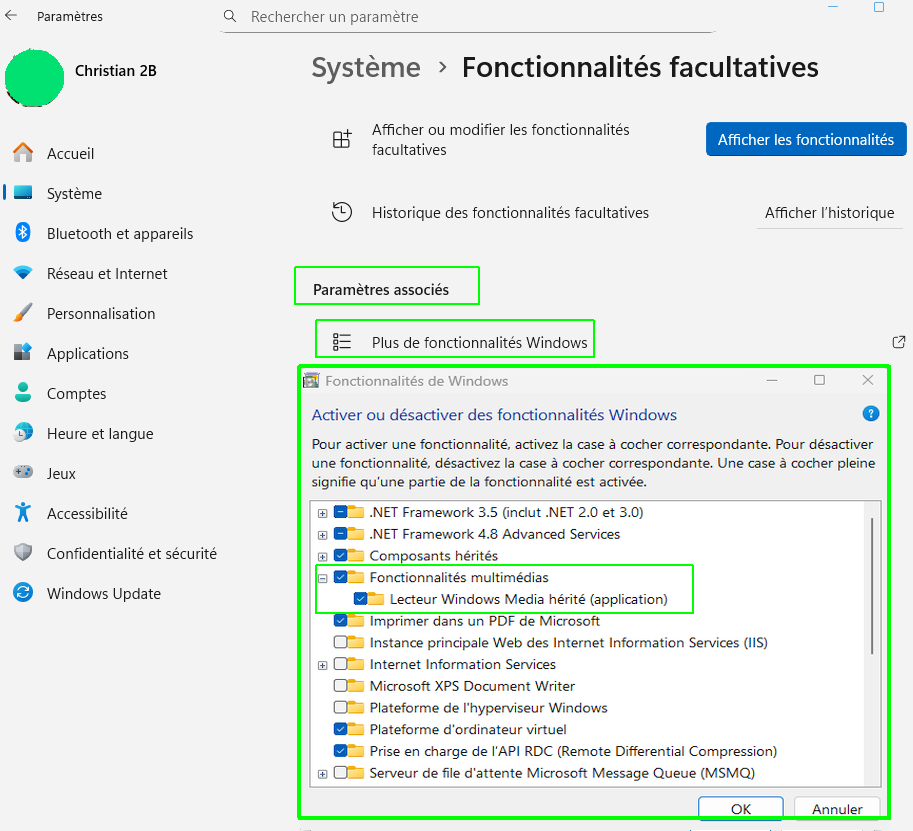Uncheck Prise en charge de l'API RDC
Viewport: 913px width, 831px height.
pos(341,751)
